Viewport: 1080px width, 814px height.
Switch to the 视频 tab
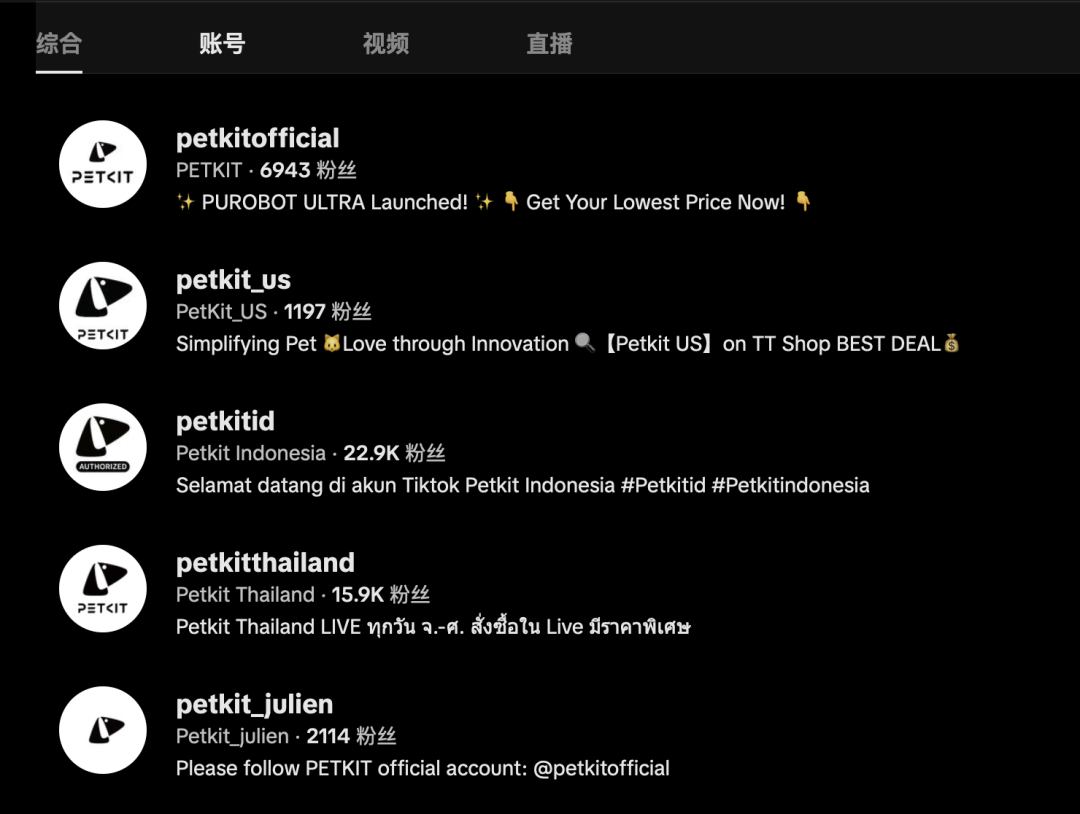tap(386, 43)
